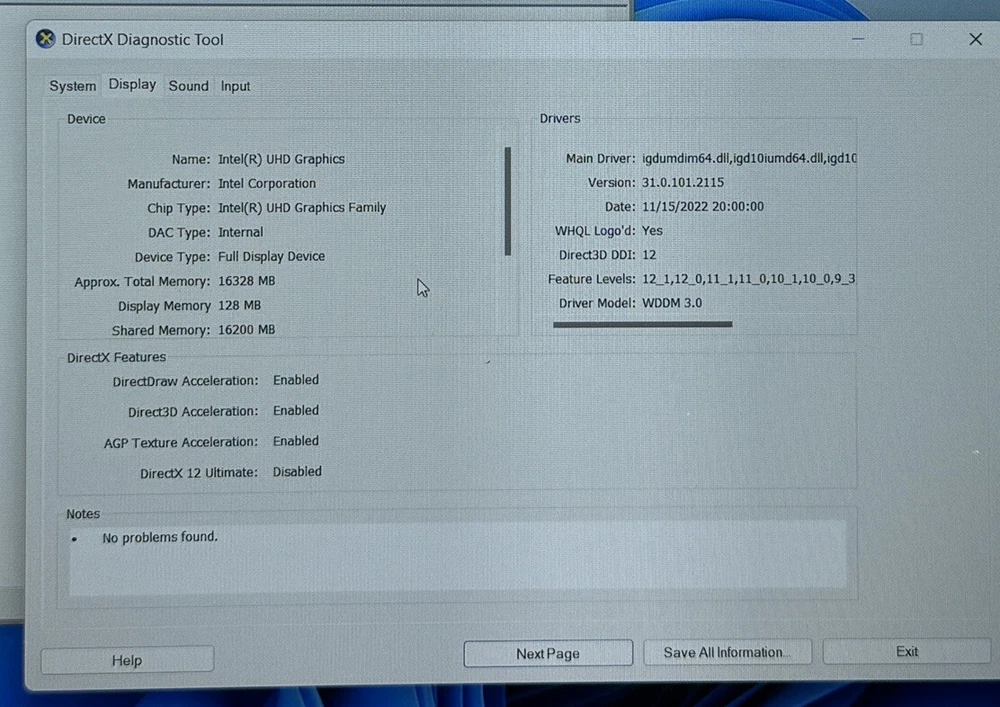This screenshot has height=707, width=1000.
Task: Minimize the DirectX Diagnostic Tool window
Action: click(858, 39)
